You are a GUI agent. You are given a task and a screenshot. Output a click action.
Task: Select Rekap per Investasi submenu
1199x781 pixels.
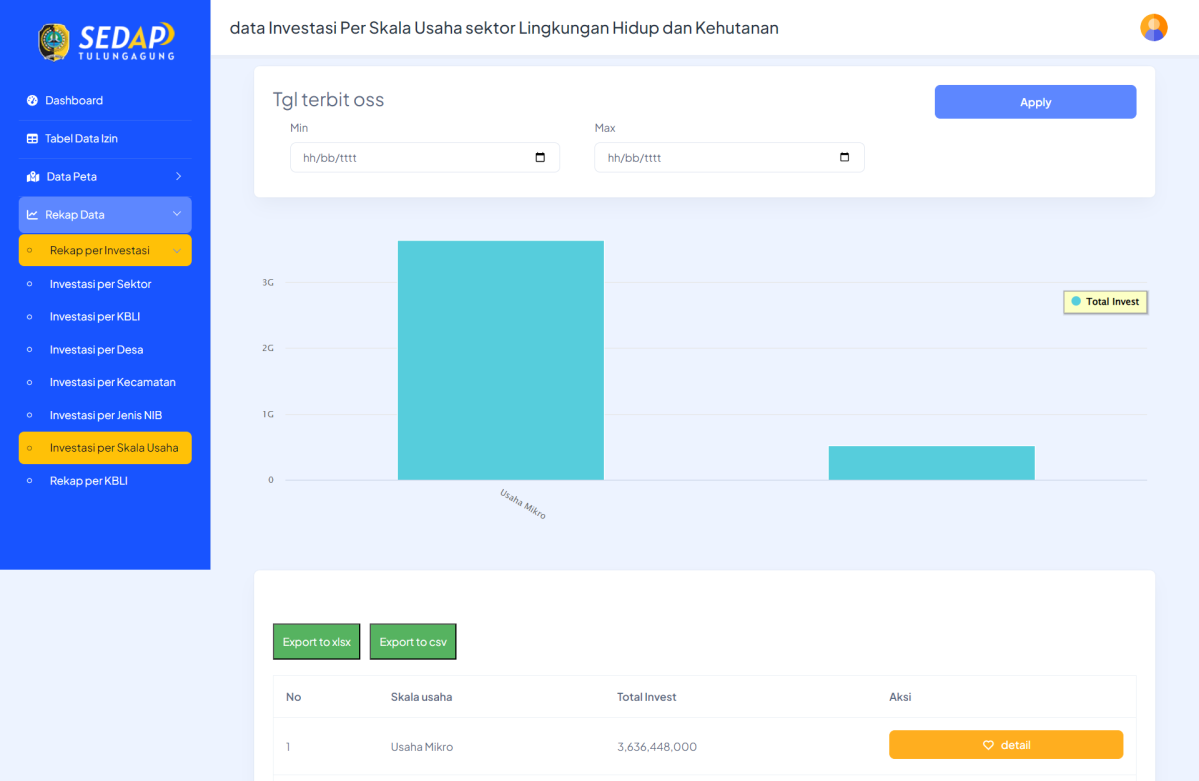click(105, 250)
